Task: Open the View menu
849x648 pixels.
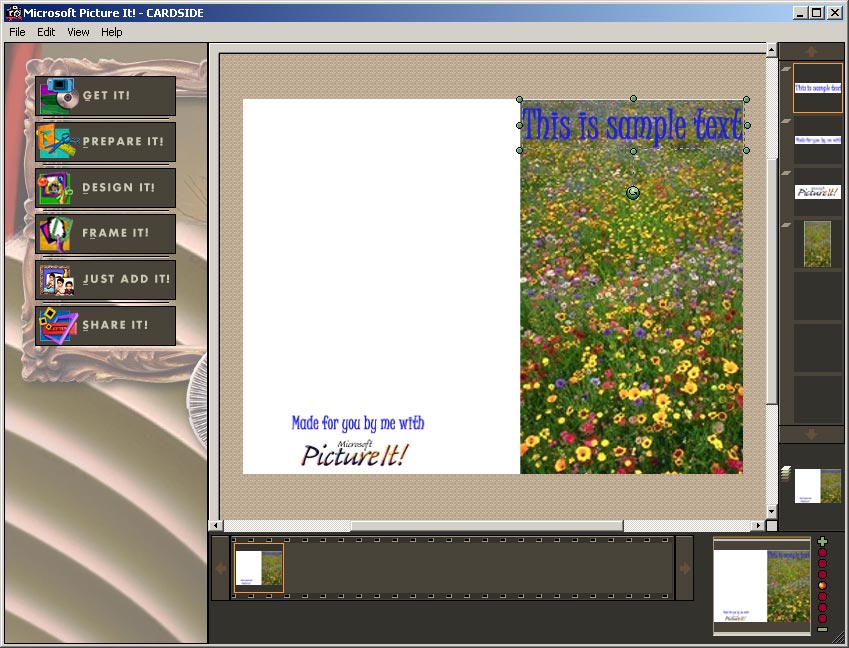Action: 79,32
